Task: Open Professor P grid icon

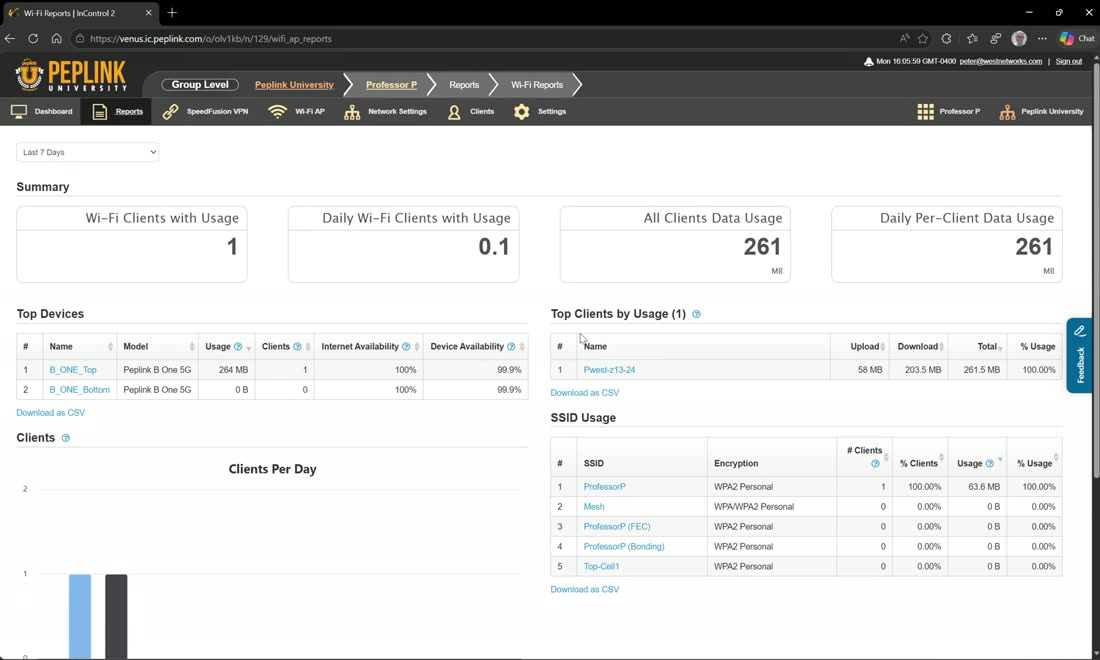Action: tap(925, 112)
